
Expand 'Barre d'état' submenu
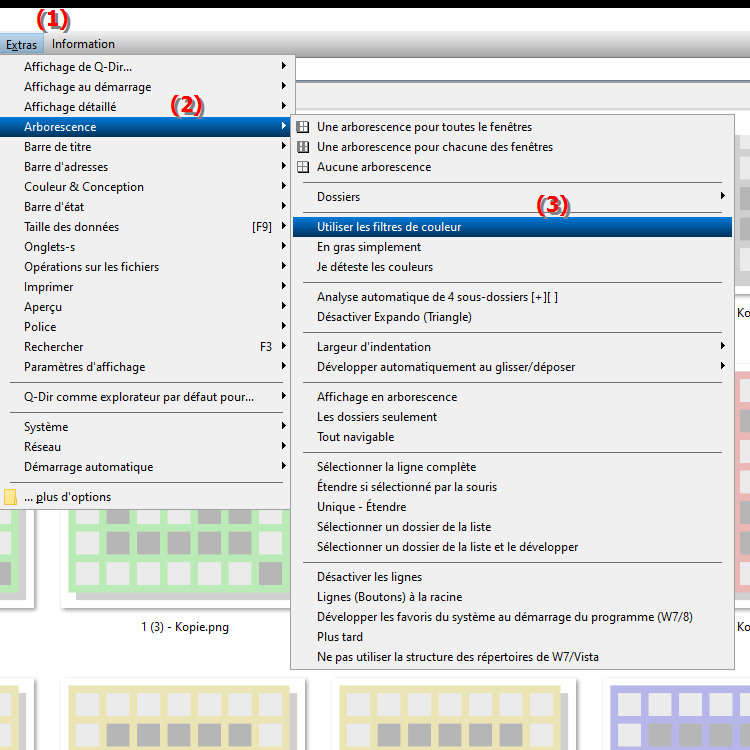point(145,207)
